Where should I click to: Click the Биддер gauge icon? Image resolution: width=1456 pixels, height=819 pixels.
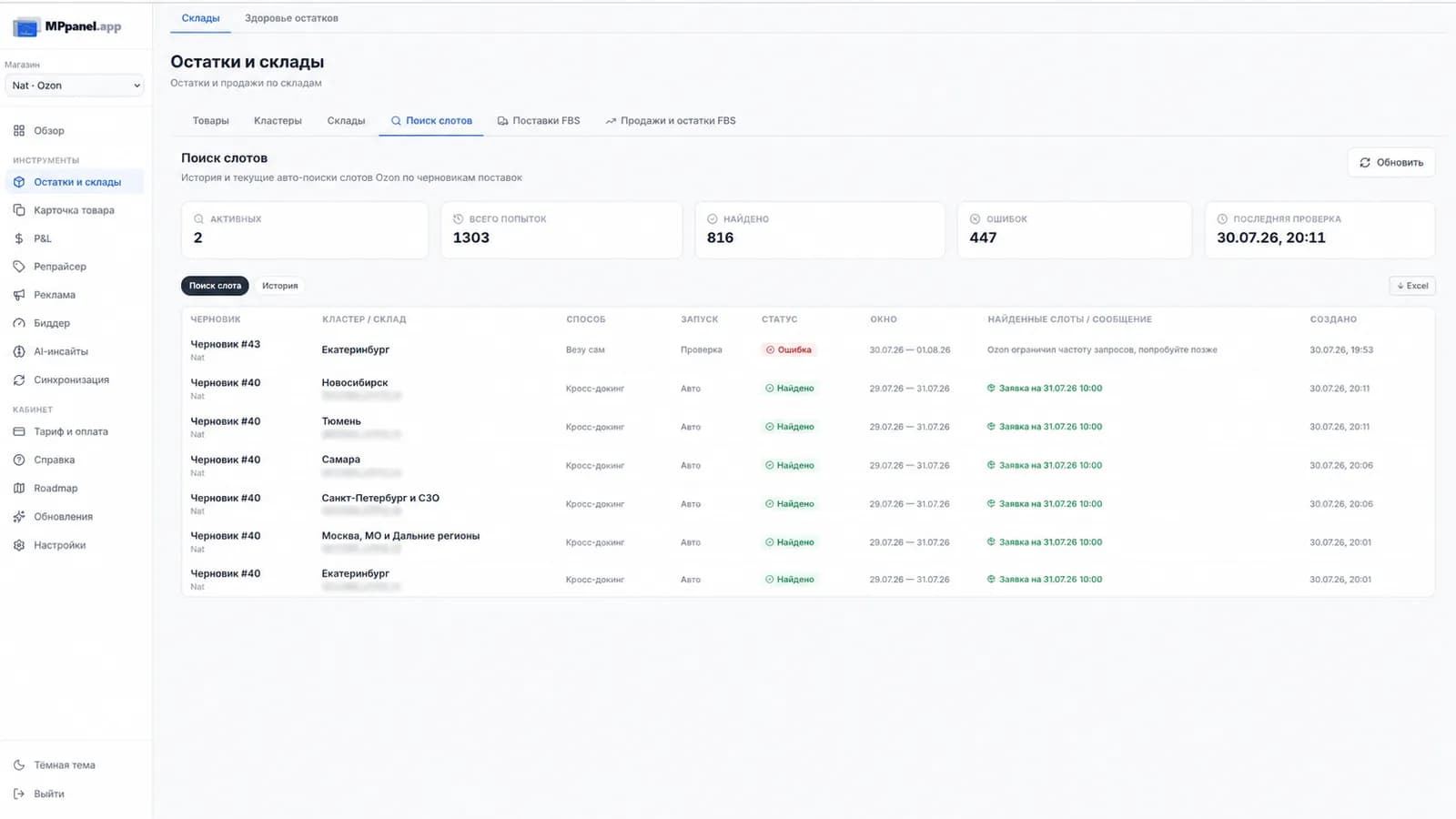[19, 323]
